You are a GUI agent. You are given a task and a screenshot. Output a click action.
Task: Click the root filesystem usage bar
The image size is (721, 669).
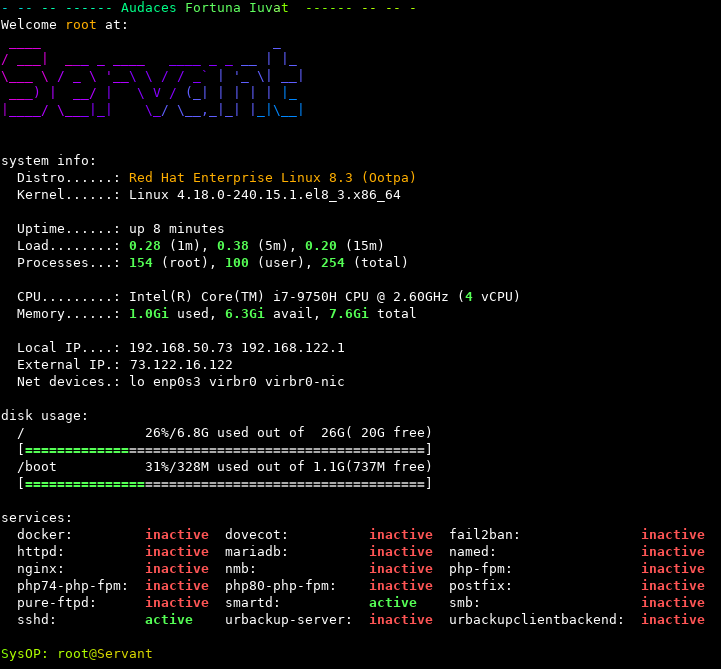[x=224, y=450]
